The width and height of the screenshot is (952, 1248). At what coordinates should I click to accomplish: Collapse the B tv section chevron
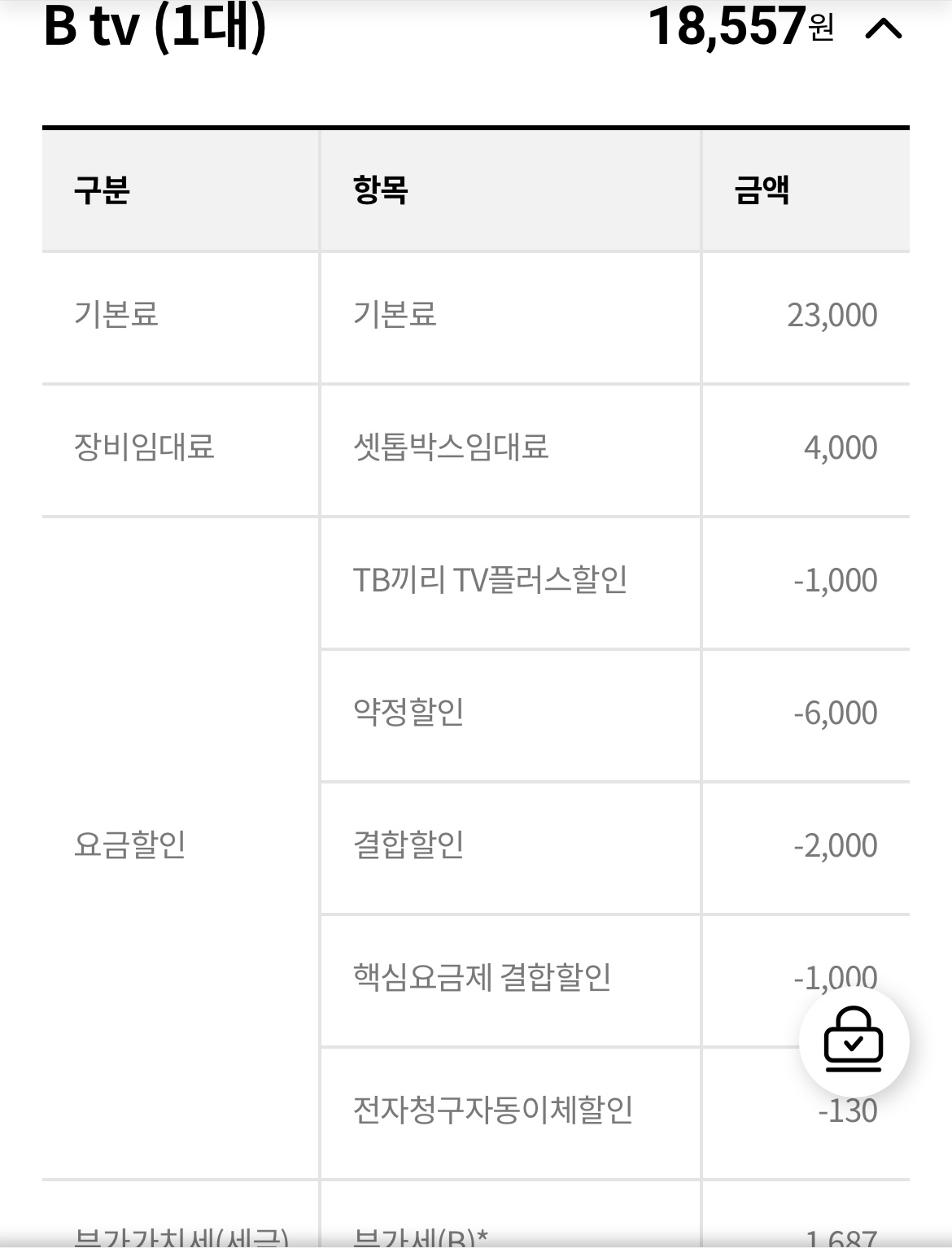coord(884,29)
